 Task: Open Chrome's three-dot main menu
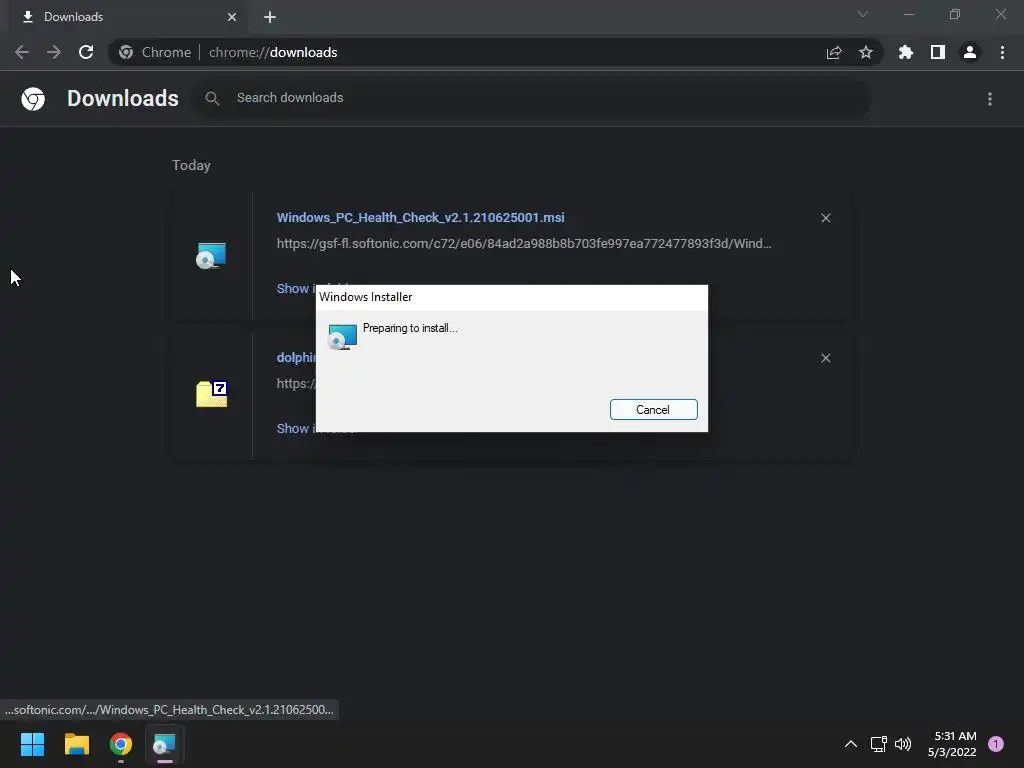click(1002, 52)
